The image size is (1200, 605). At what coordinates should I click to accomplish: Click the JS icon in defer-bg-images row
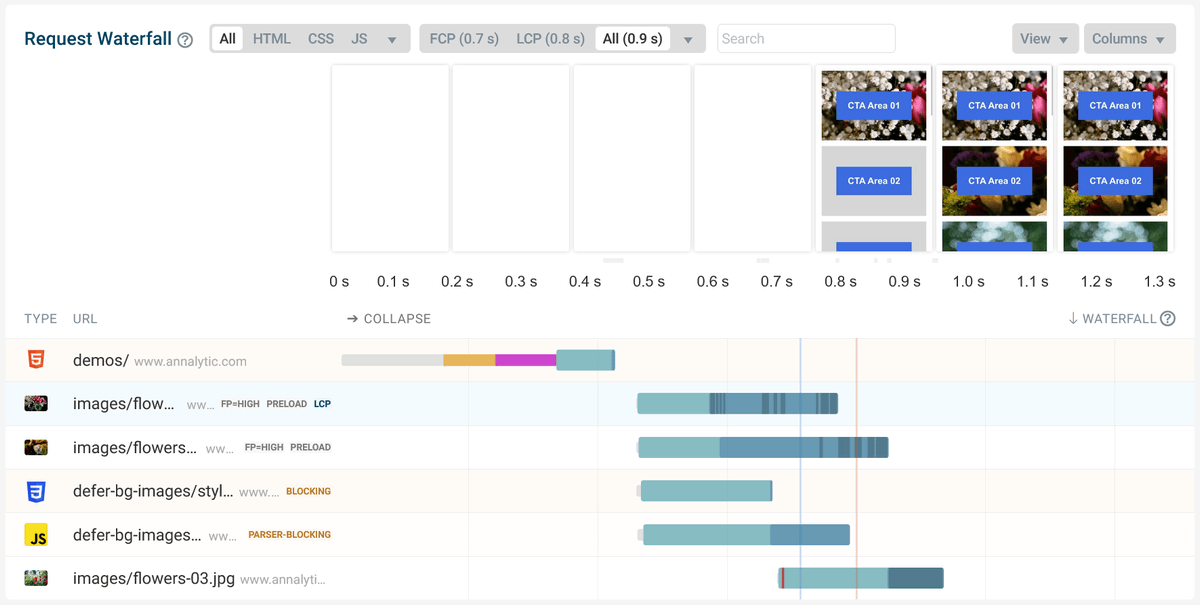coord(36,535)
